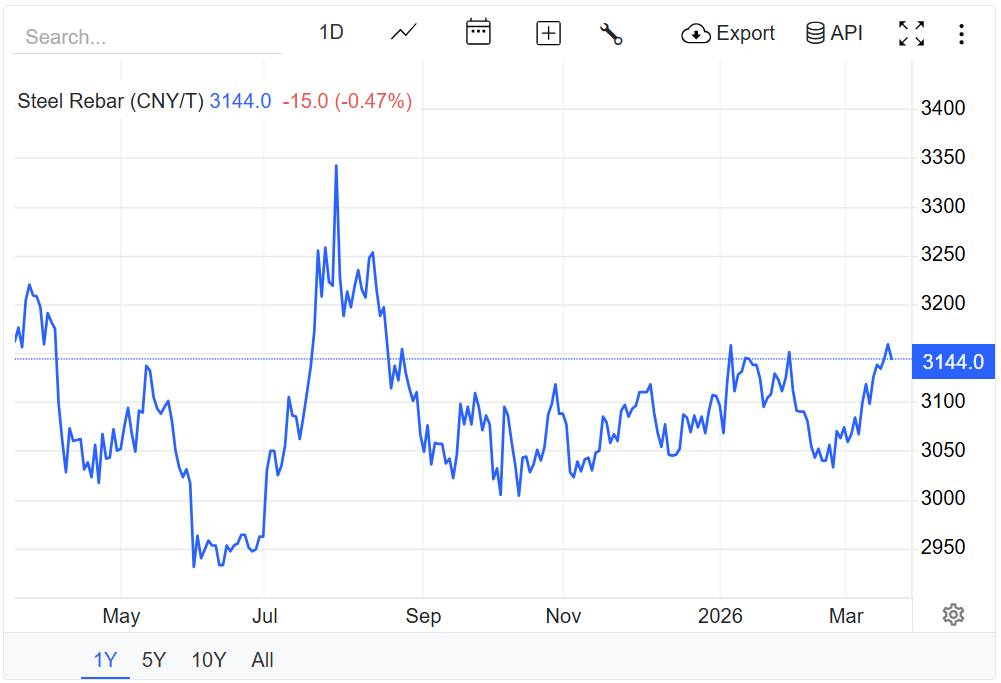Click the July peak on the line
Screen dimensions: 1001x683
[x=336, y=166]
